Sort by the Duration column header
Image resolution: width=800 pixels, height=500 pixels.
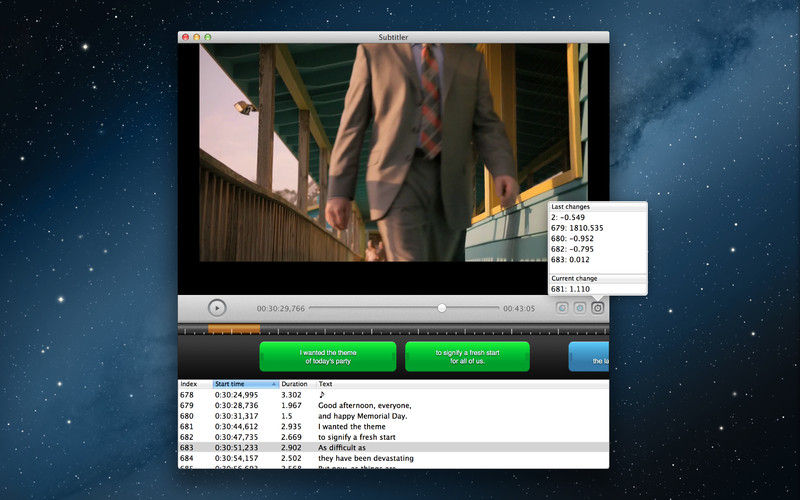pyautogui.click(x=297, y=384)
